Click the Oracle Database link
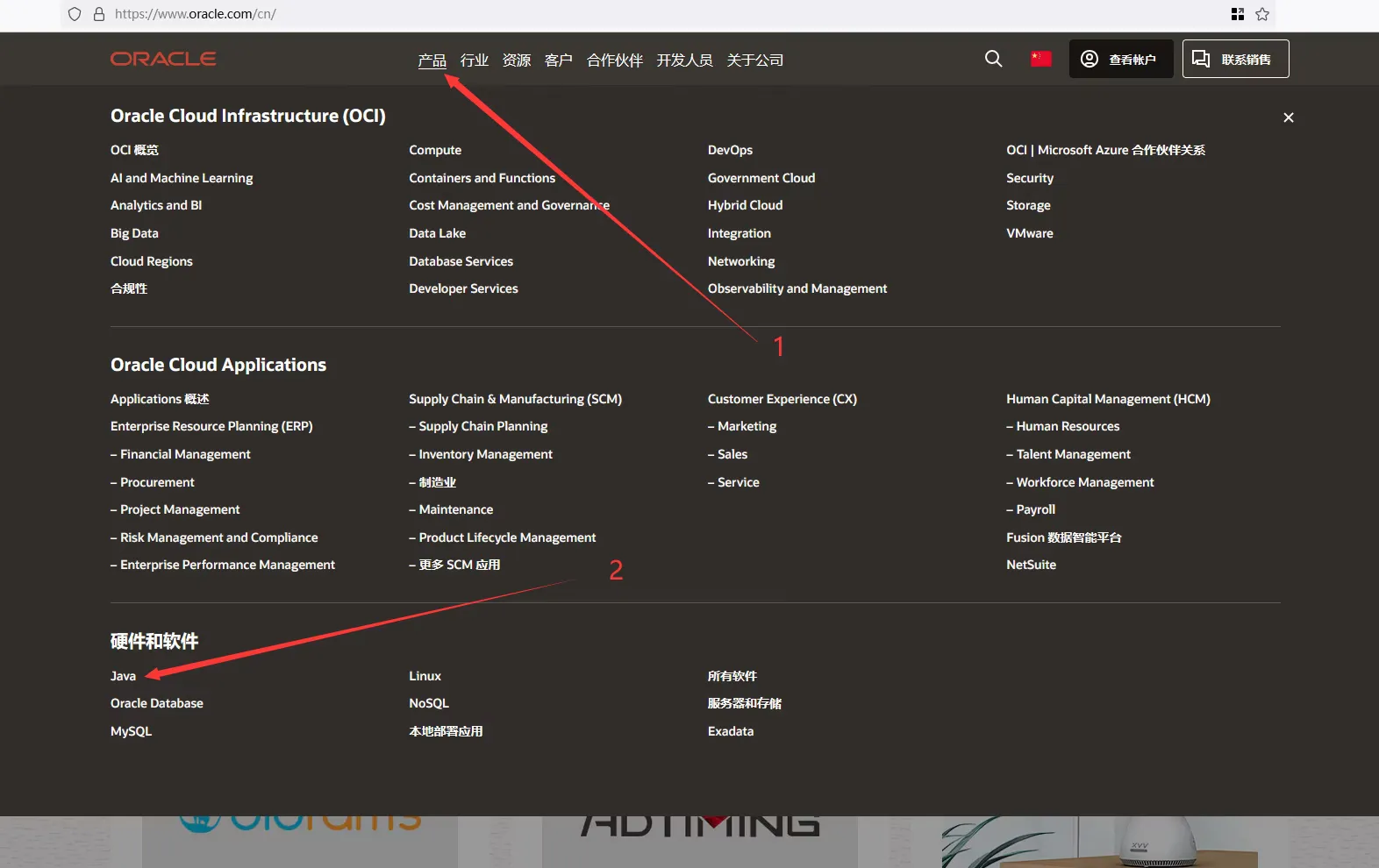Image resolution: width=1379 pixels, height=868 pixels. [157, 703]
